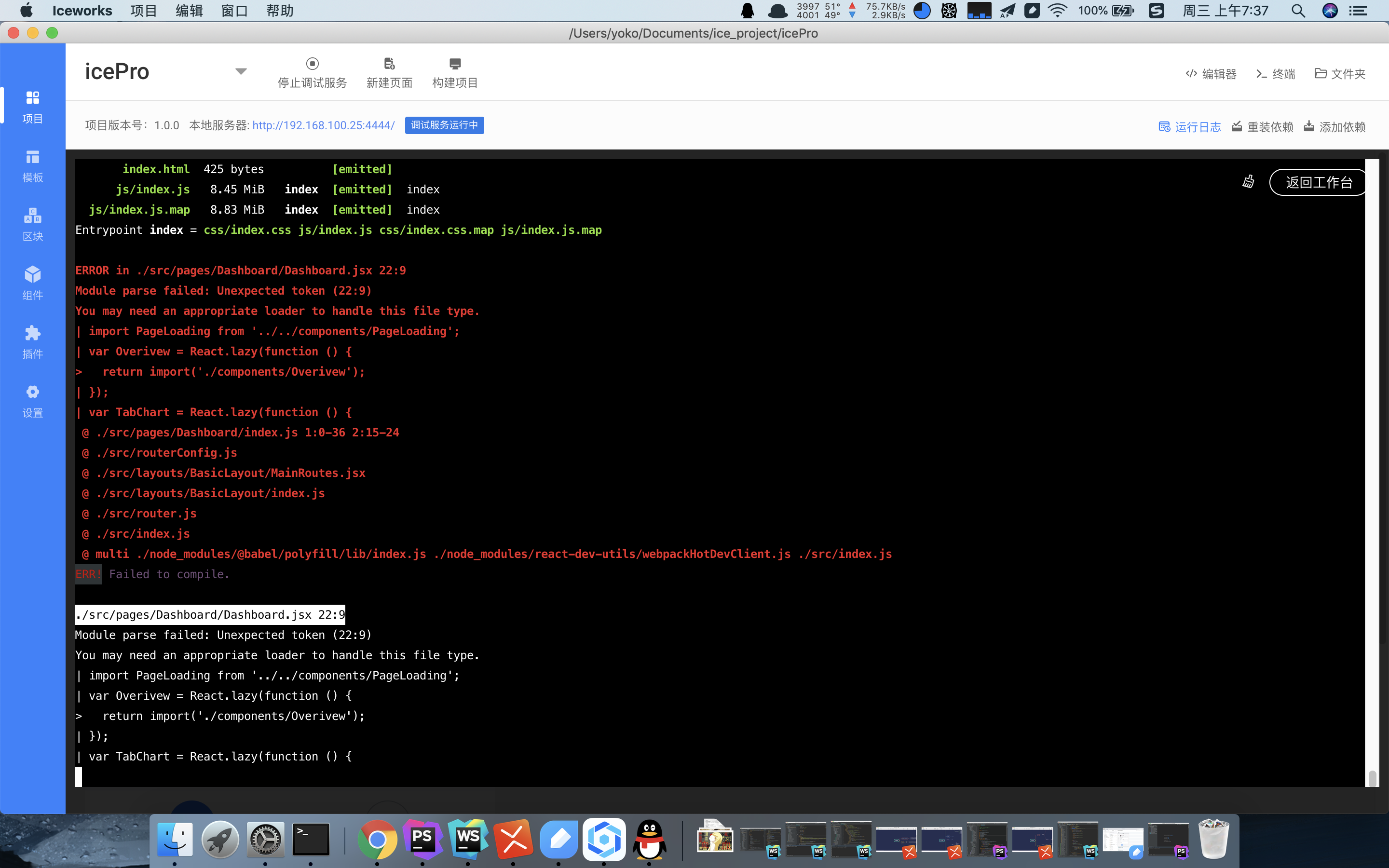Create a new page with 新建页面
Image resolution: width=1389 pixels, height=868 pixels.
[389, 73]
